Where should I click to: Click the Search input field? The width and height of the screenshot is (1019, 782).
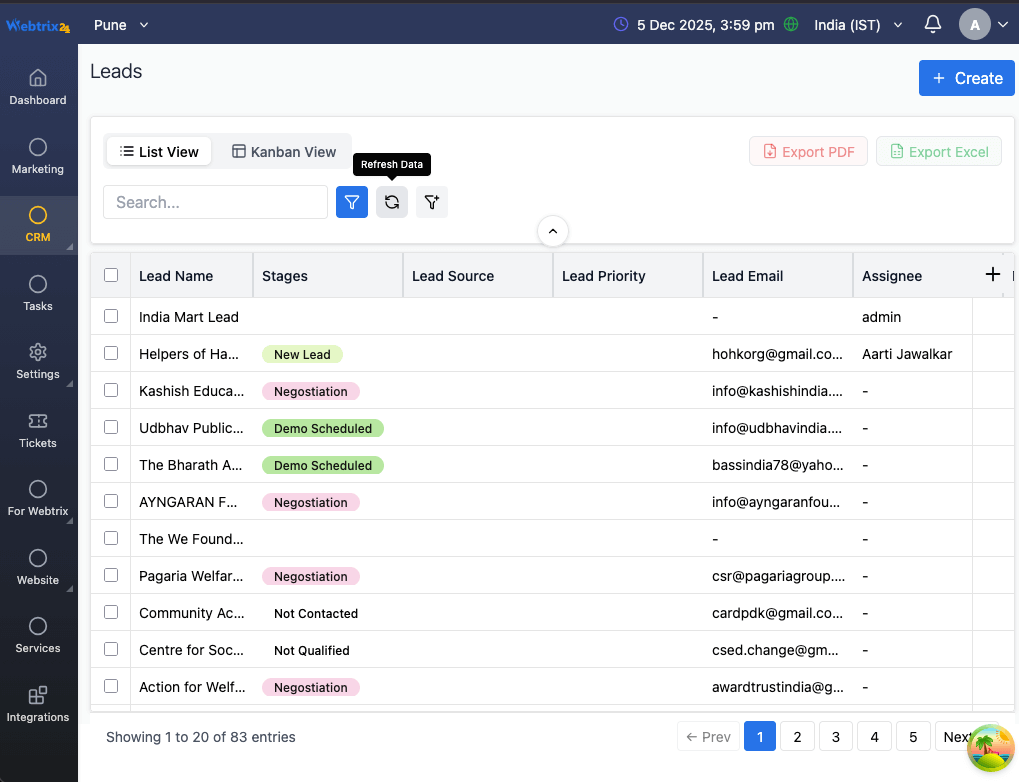(215, 202)
